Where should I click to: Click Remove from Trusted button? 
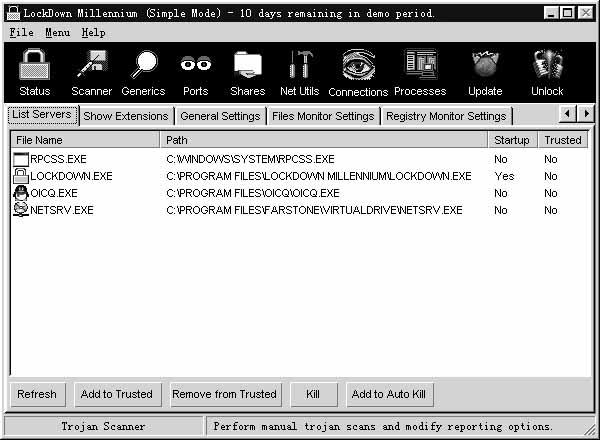(x=225, y=394)
